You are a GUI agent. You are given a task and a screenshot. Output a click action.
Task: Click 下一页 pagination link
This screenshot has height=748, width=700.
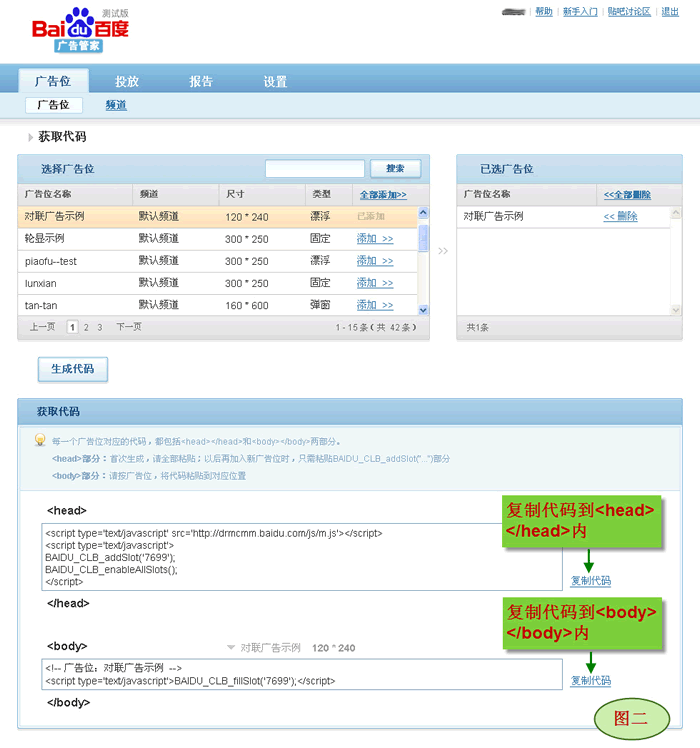(x=129, y=327)
